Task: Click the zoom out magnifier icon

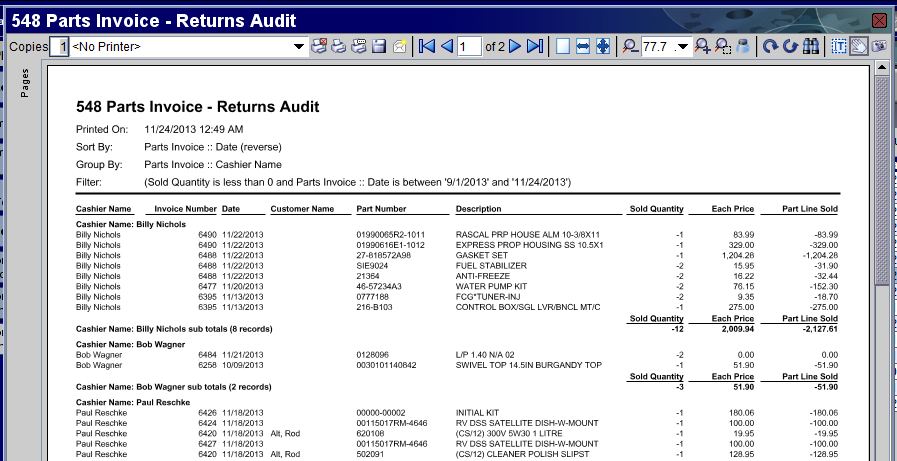Action: coord(629,46)
